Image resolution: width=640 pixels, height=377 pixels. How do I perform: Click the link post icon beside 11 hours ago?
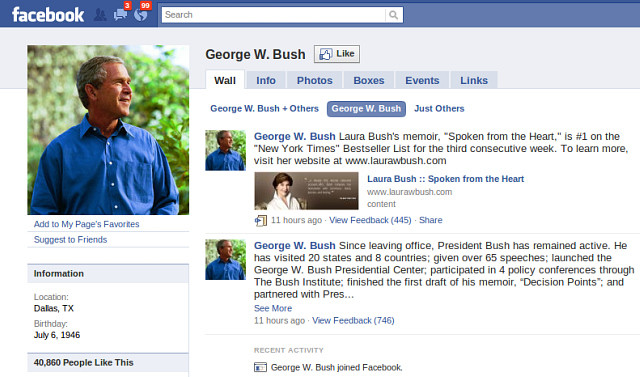click(260, 221)
